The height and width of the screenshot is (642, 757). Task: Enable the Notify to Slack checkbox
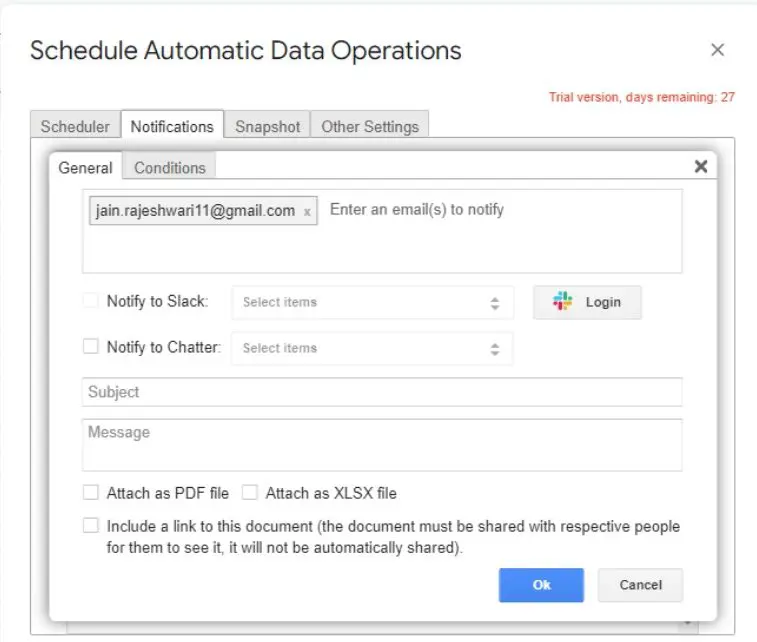[x=91, y=301]
